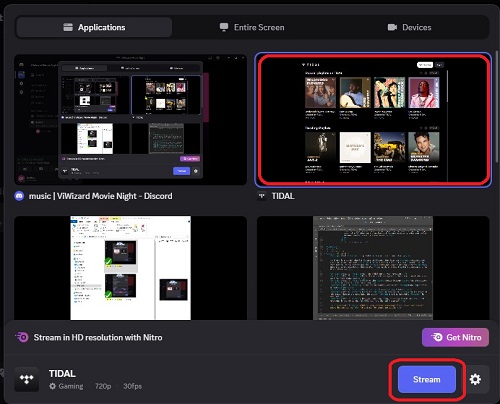Open stream settings gear icon
The width and height of the screenshot is (500, 404).
coord(475,379)
